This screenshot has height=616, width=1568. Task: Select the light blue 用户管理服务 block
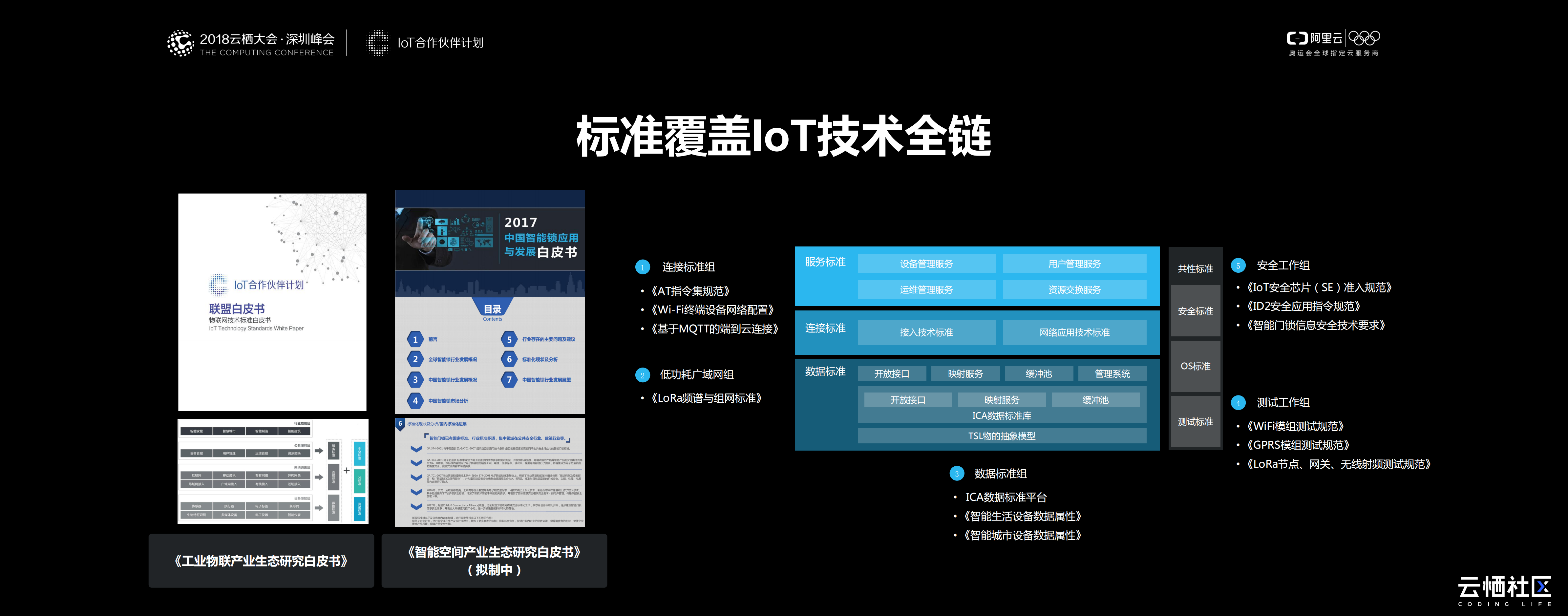1075,264
